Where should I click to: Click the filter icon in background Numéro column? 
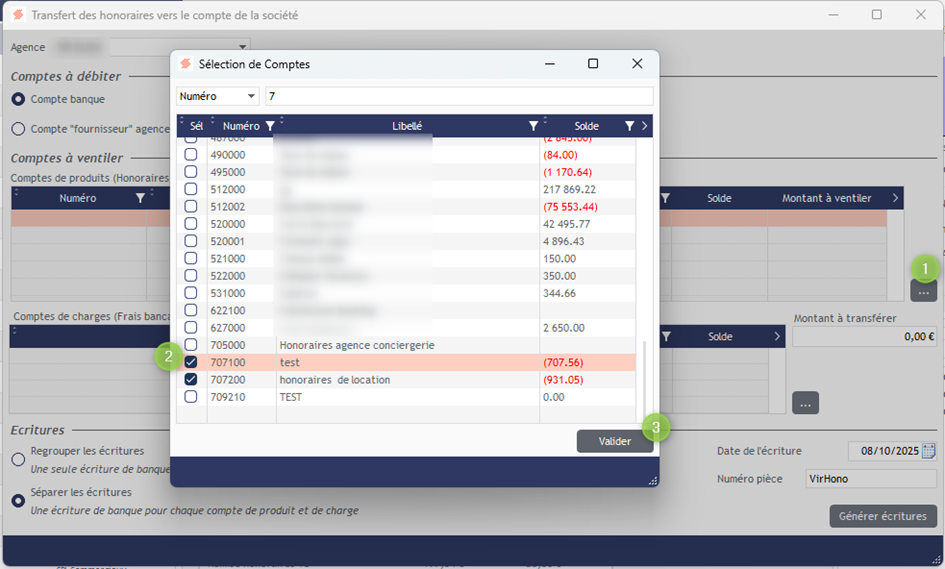point(139,198)
